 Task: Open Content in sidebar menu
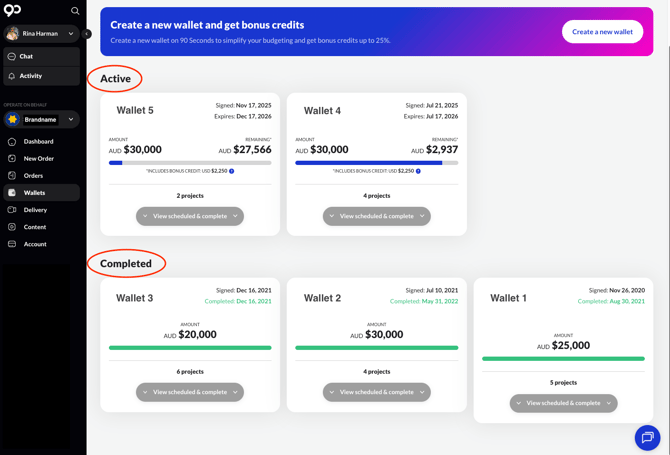click(x=35, y=227)
